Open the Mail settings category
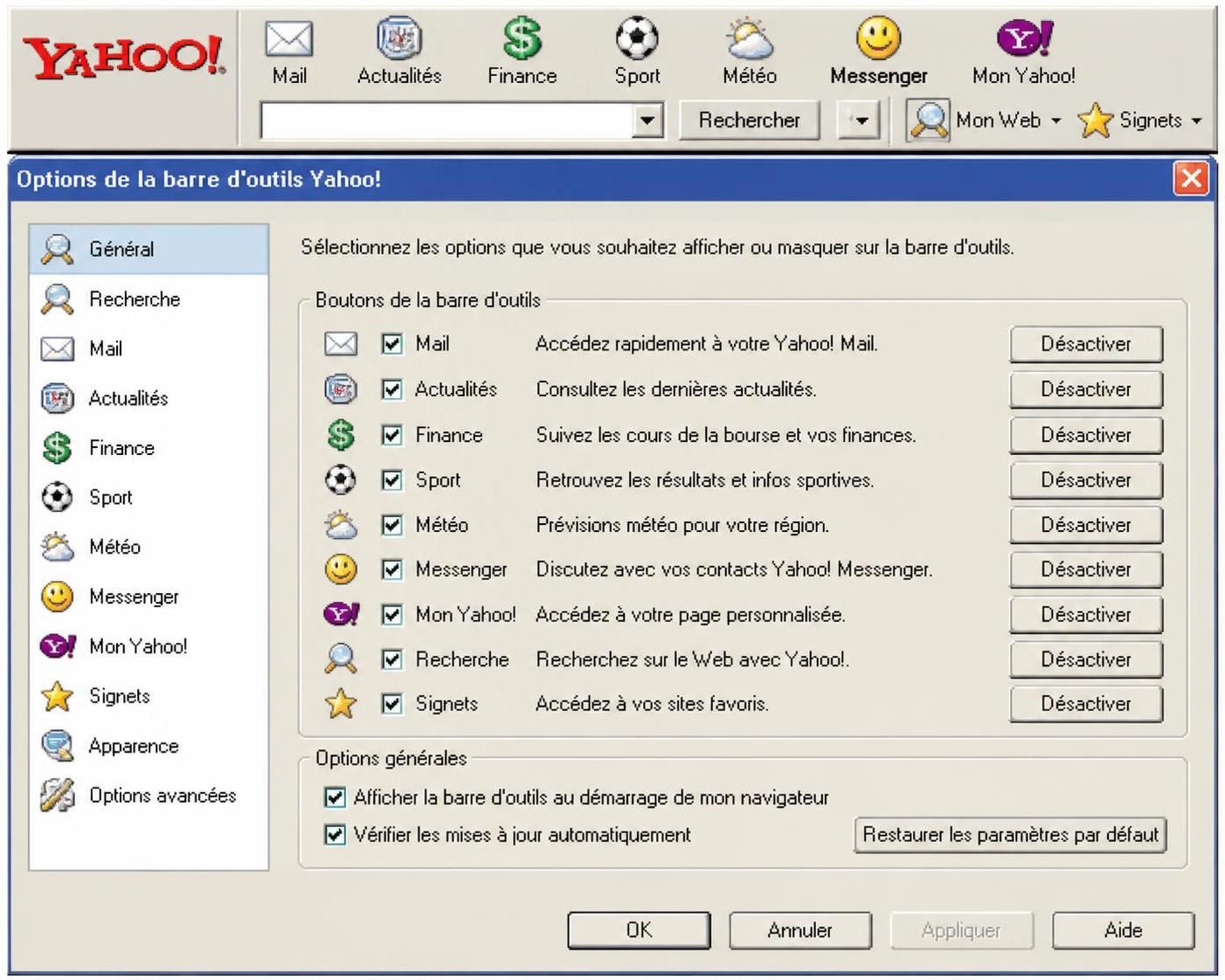 (149, 349)
